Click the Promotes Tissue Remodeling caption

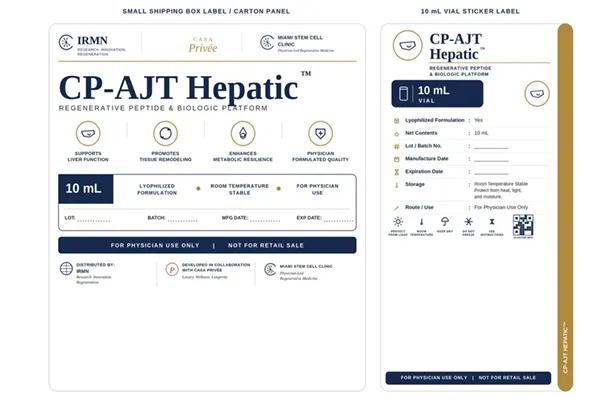pos(165,156)
